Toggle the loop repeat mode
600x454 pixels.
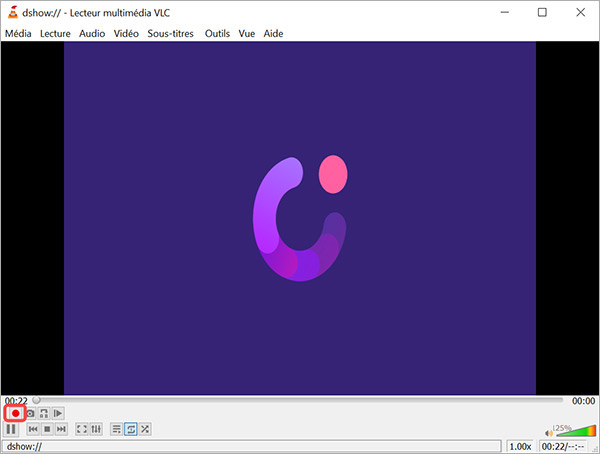point(131,429)
